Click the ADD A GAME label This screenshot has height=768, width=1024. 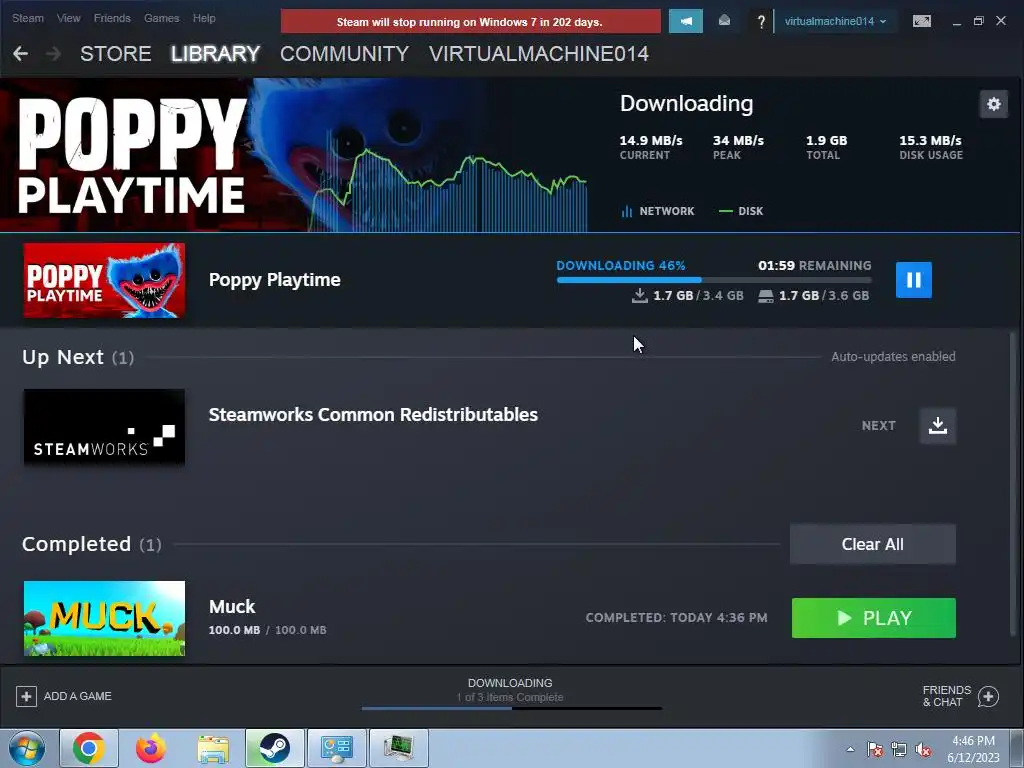78,696
